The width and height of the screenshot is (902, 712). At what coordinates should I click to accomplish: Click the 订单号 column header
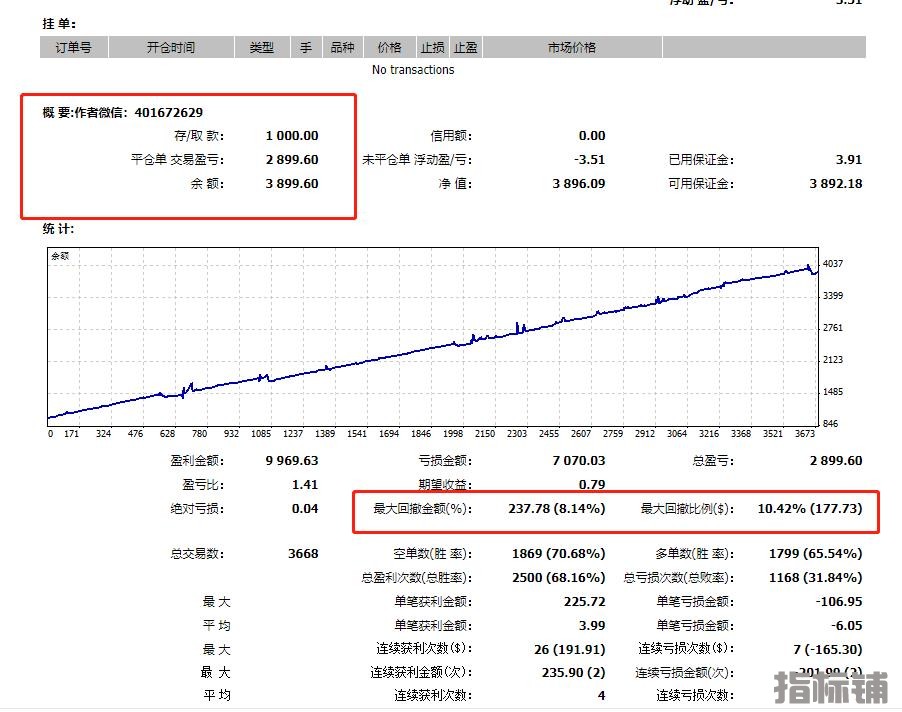(73, 47)
